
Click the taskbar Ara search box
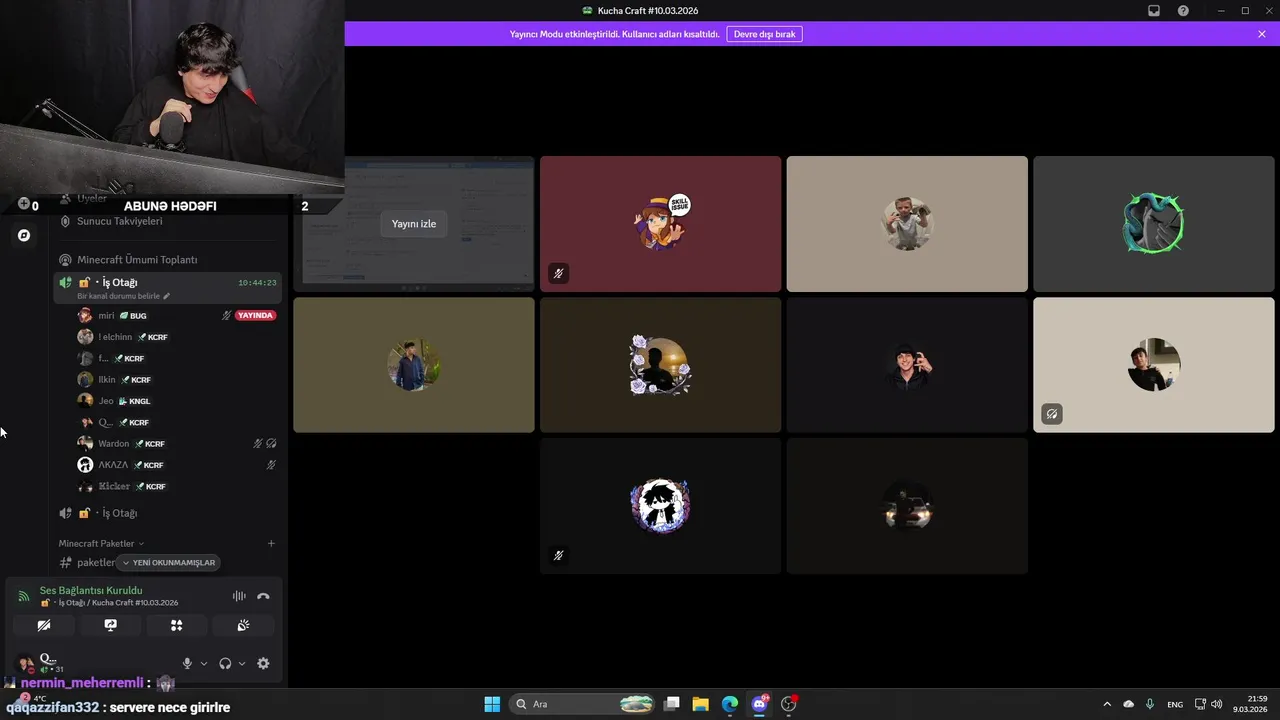pos(584,704)
